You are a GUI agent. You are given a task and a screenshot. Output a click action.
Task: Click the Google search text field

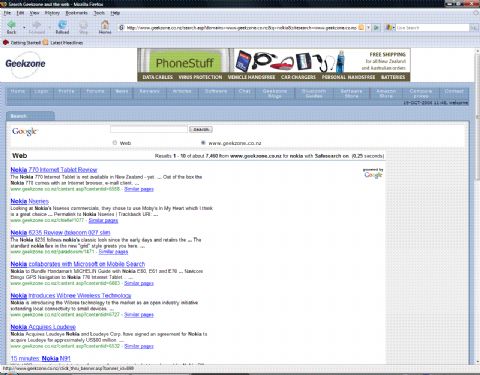click(149, 129)
